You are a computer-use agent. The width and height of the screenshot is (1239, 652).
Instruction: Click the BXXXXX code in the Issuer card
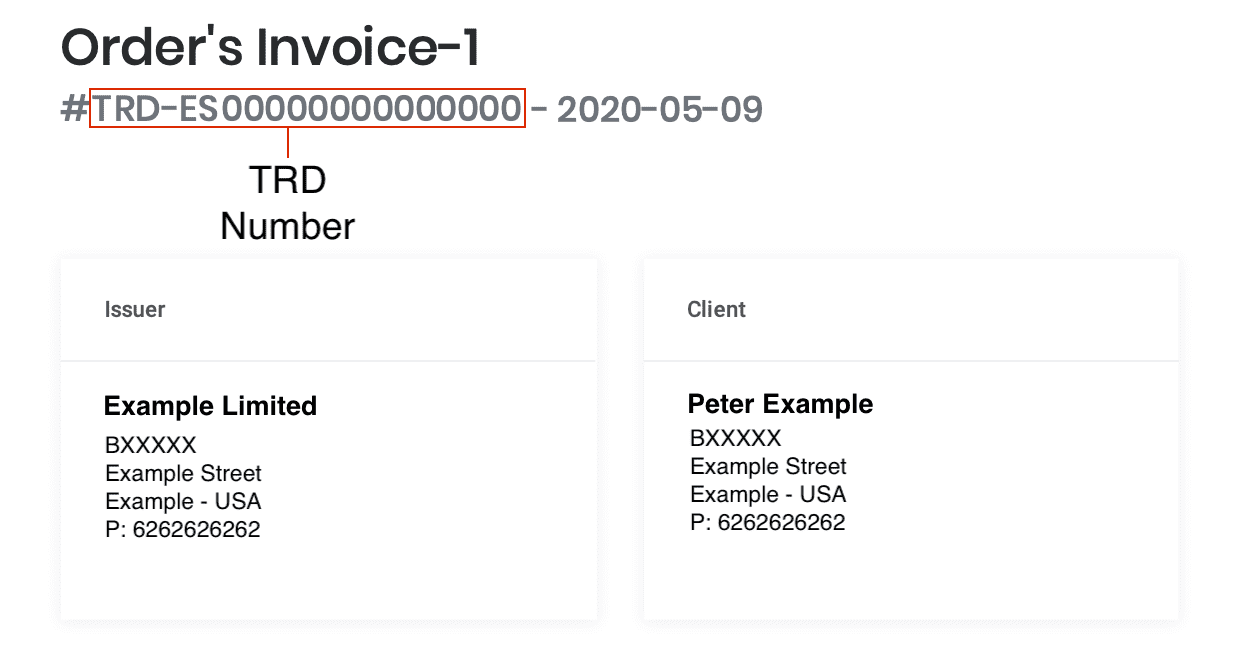151,445
